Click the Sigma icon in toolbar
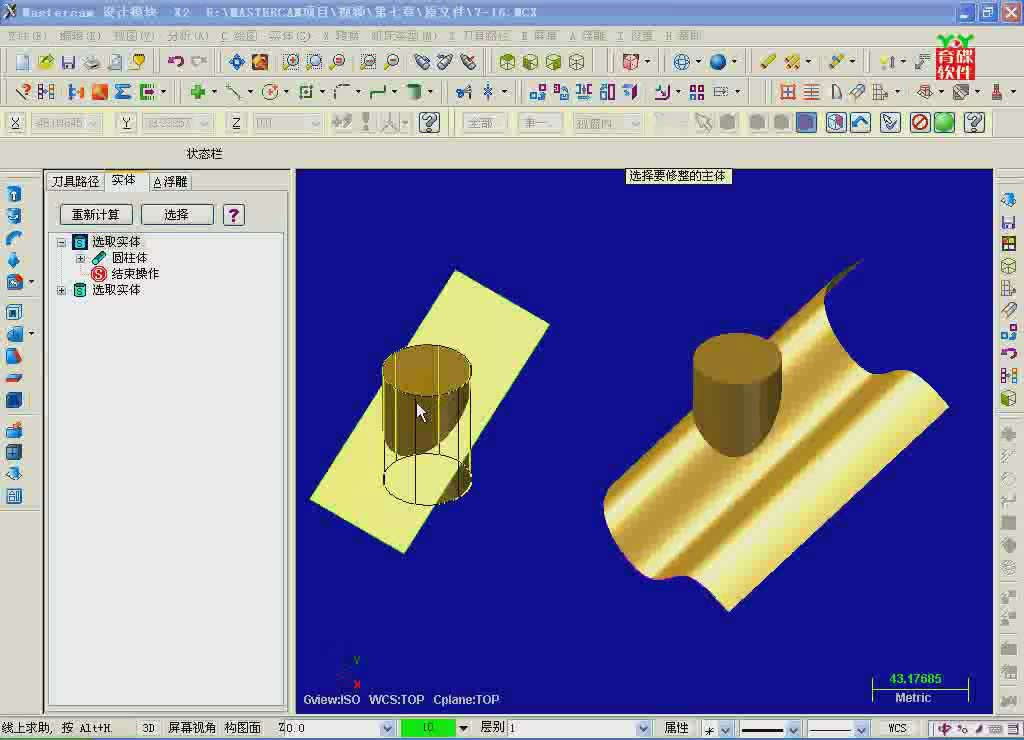This screenshot has width=1024, height=740. click(123, 92)
